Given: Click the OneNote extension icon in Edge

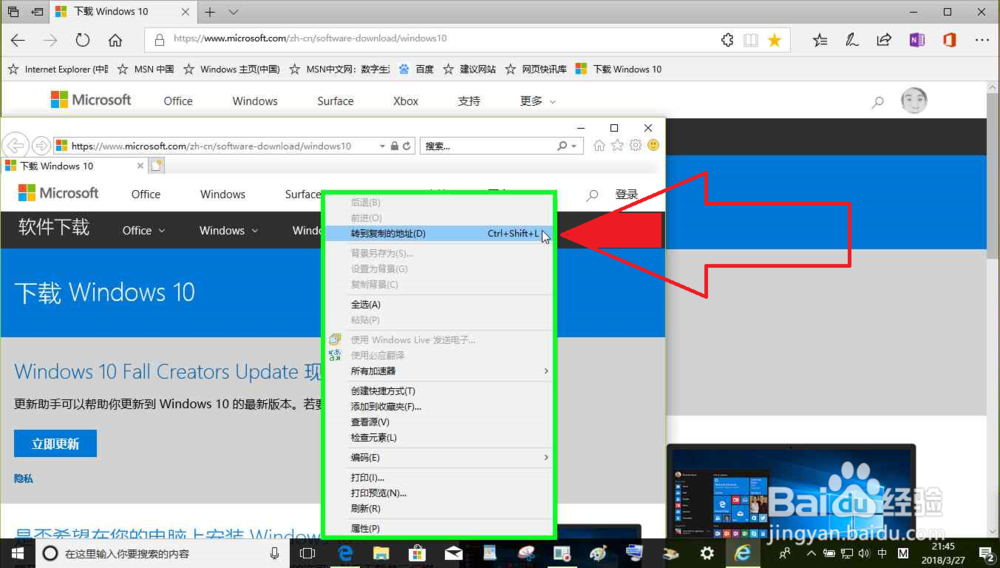Looking at the screenshot, I should click(916, 40).
